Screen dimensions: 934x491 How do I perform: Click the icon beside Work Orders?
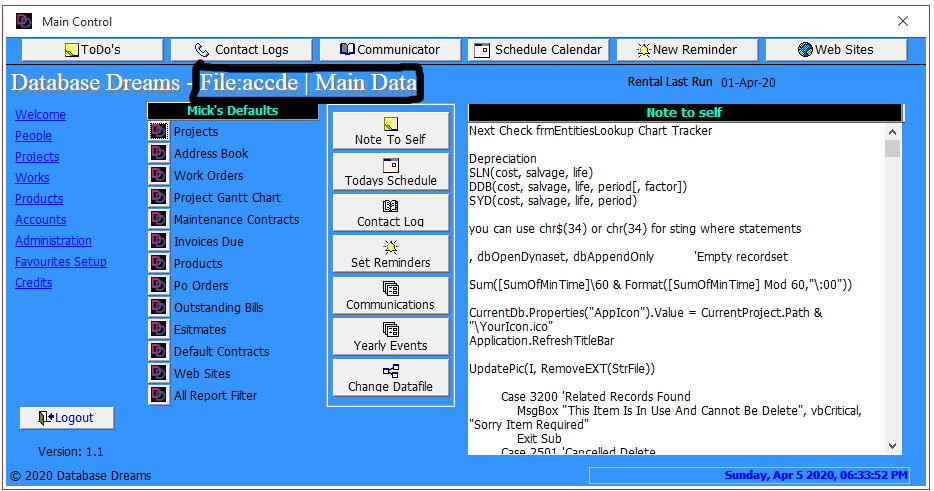[158, 175]
